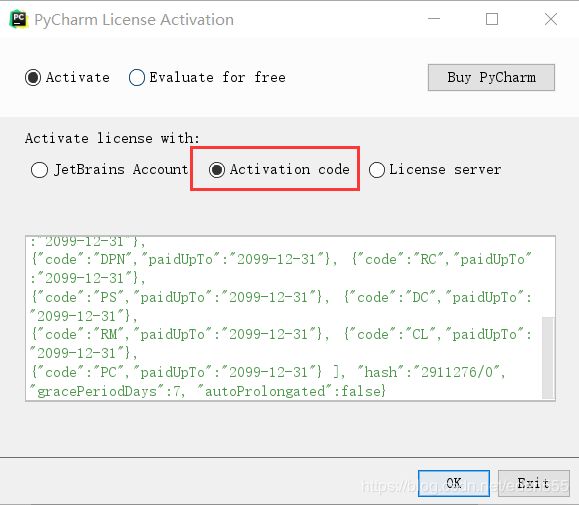Click the scrollbar track above the thumb
This screenshot has width=579, height=505.
point(548,277)
